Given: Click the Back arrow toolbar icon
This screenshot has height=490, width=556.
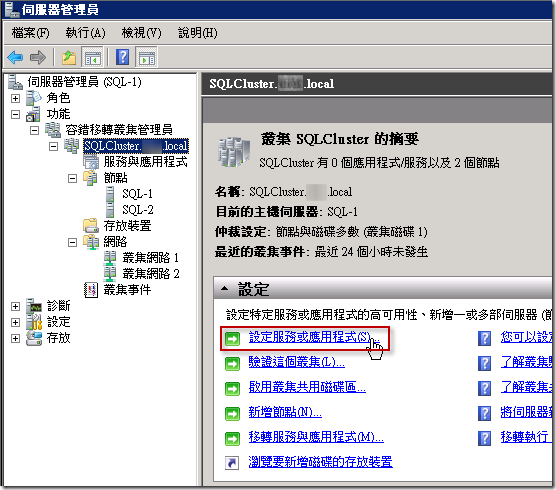Looking at the screenshot, I should (15, 57).
